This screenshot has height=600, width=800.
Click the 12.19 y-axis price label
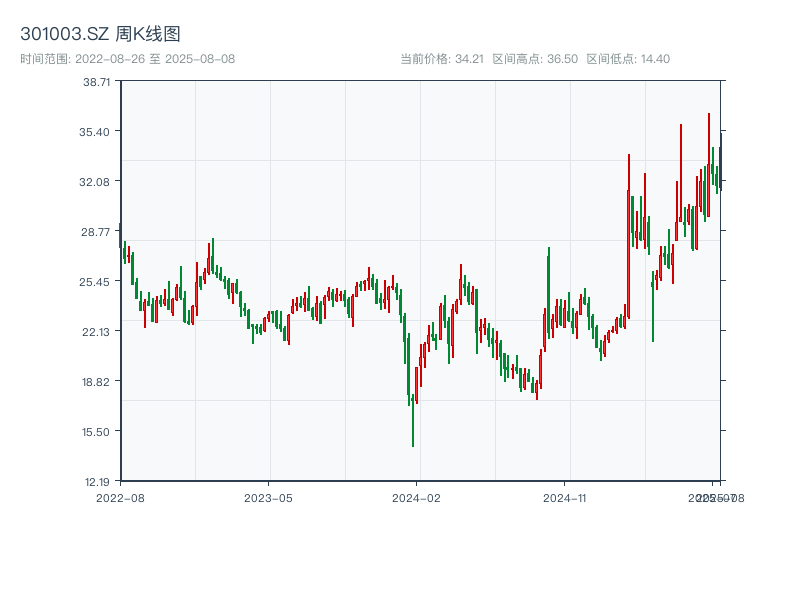[97, 481]
